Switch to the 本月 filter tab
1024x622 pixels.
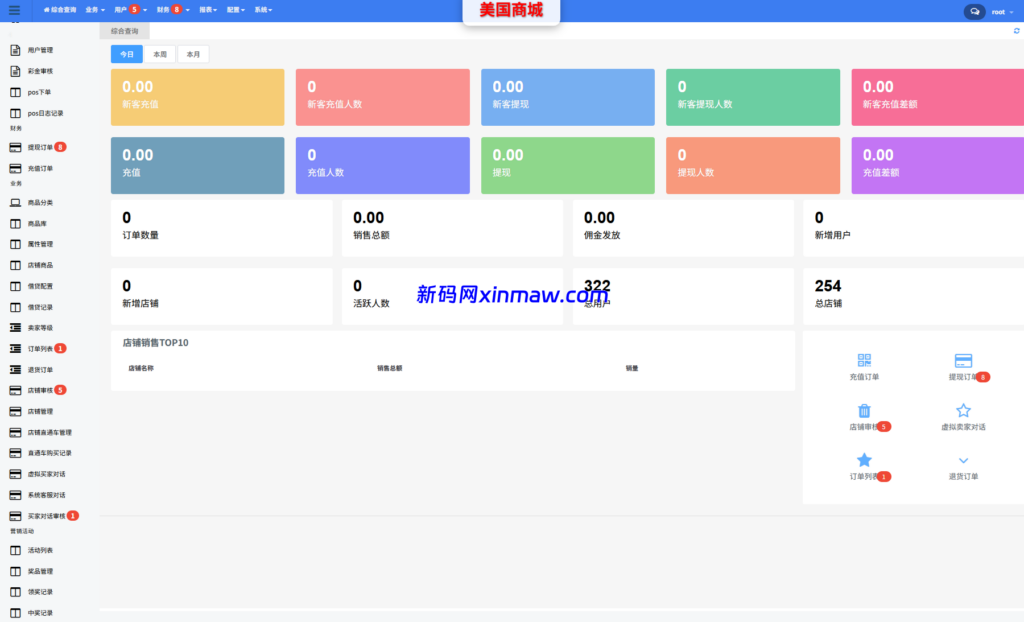click(193, 54)
